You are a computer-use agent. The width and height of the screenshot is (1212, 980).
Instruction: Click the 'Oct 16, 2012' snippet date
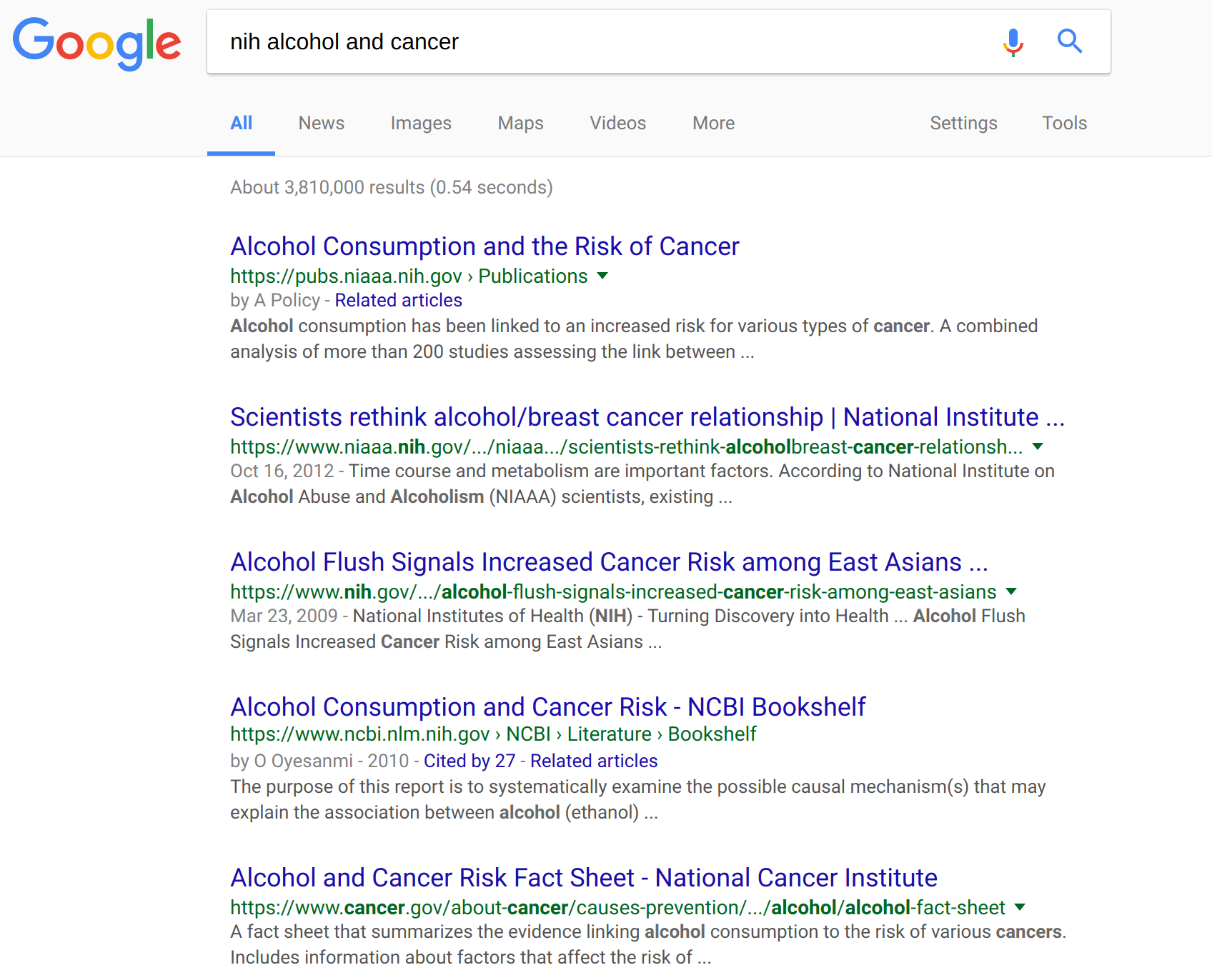(282, 471)
